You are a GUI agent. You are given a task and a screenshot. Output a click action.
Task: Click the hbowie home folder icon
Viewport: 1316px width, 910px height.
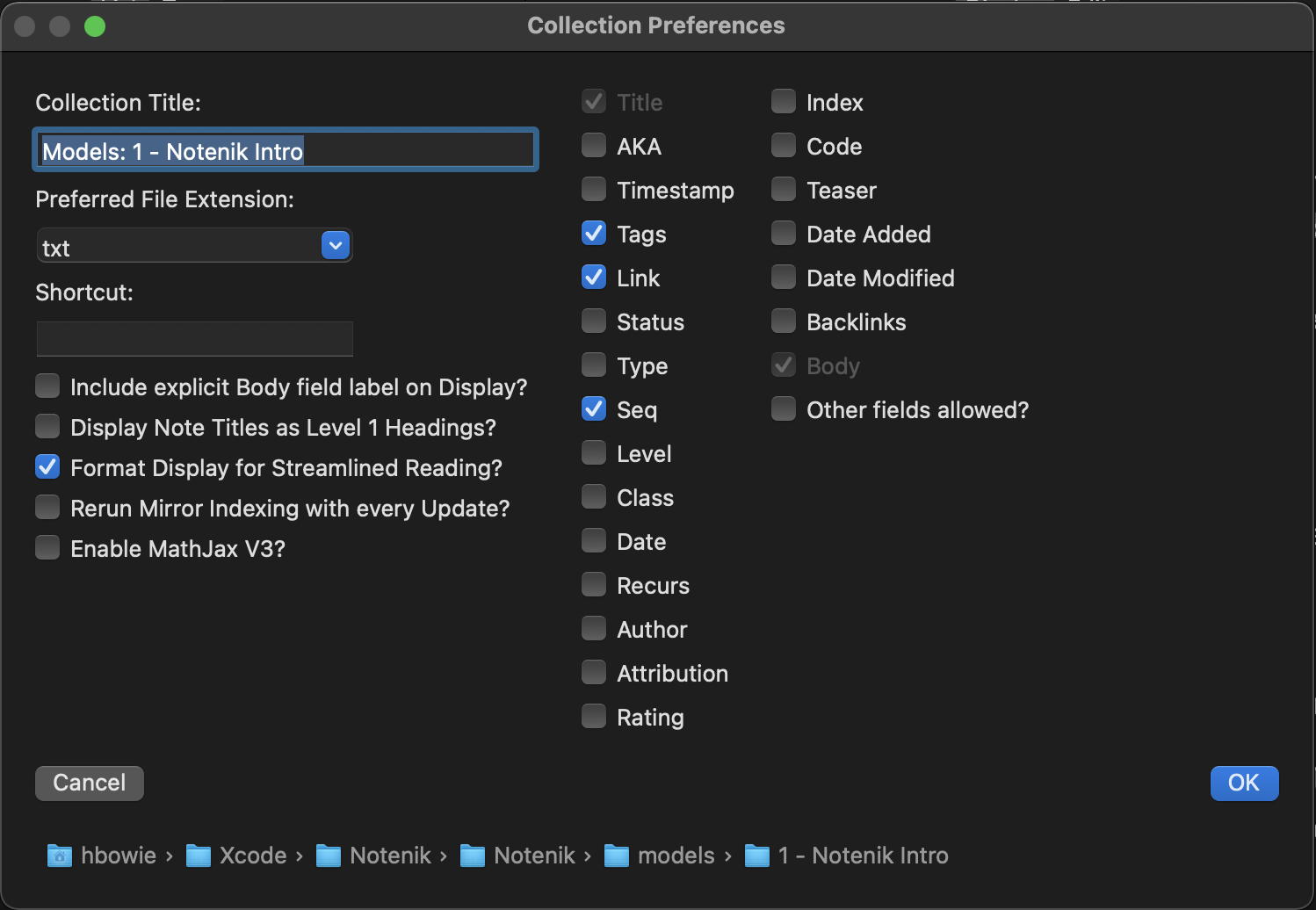59,856
